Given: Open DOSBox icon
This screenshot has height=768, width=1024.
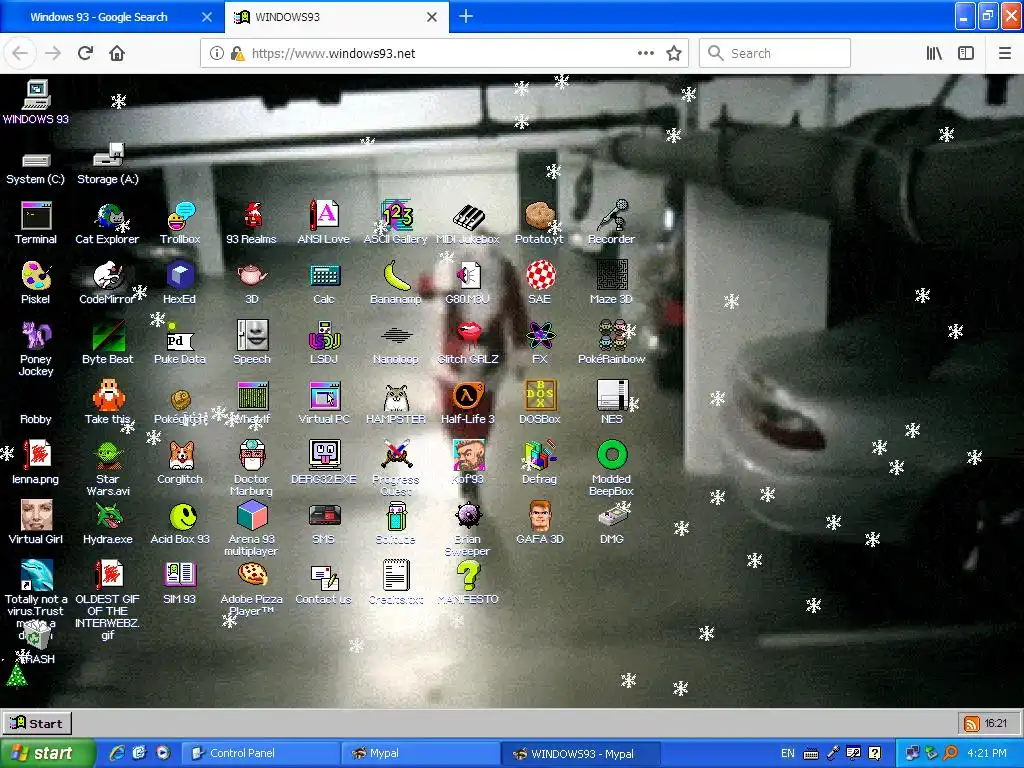Looking at the screenshot, I should 539,404.
